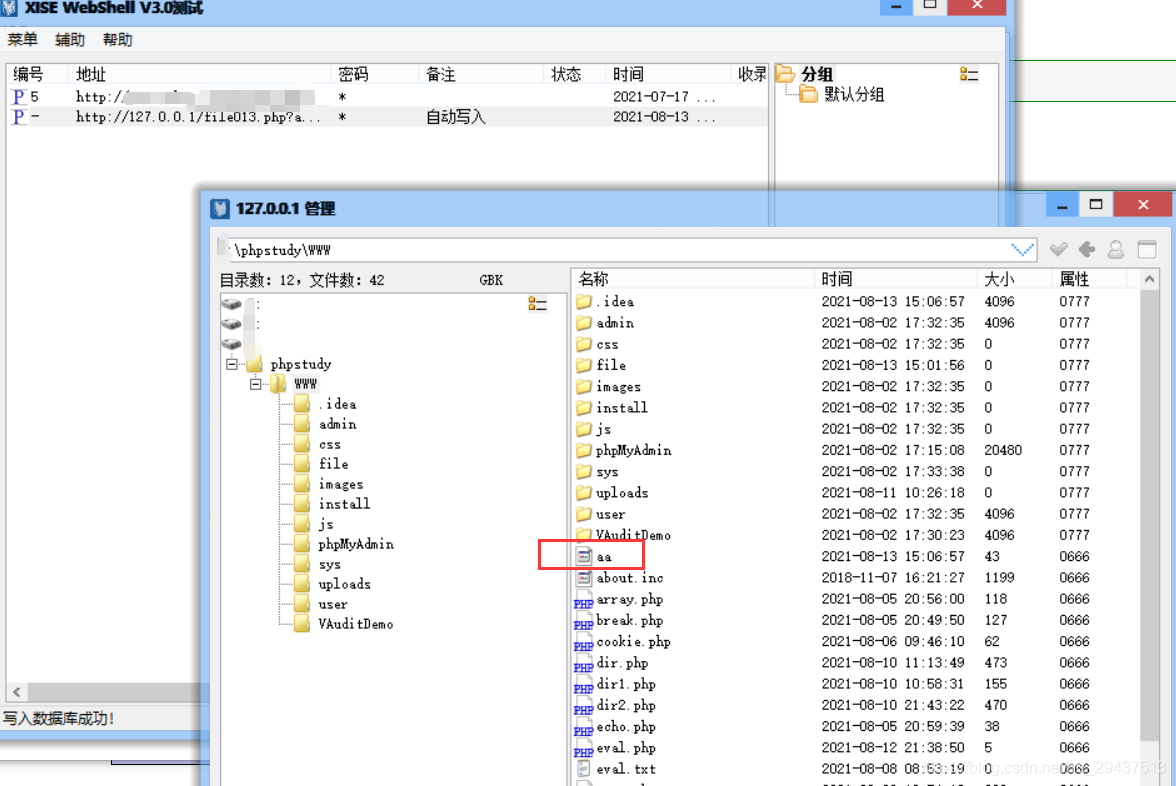Screen dimensions: 1176x786
Task: Sort file list by 属性 column
Action: (x=1089, y=279)
